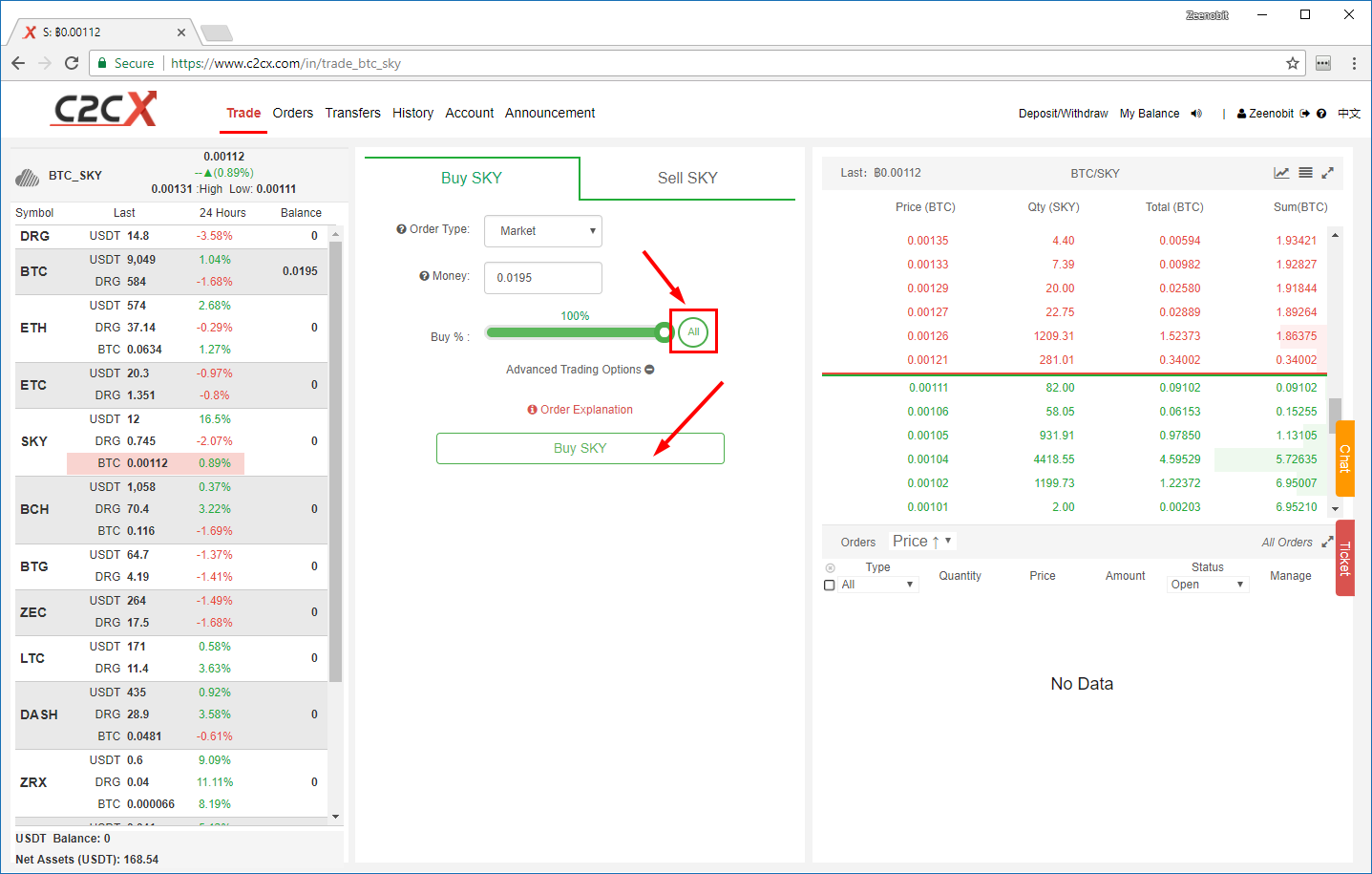Switch to the Buy SKY tab
Viewport: 1372px width, 874px height.
[x=472, y=178]
